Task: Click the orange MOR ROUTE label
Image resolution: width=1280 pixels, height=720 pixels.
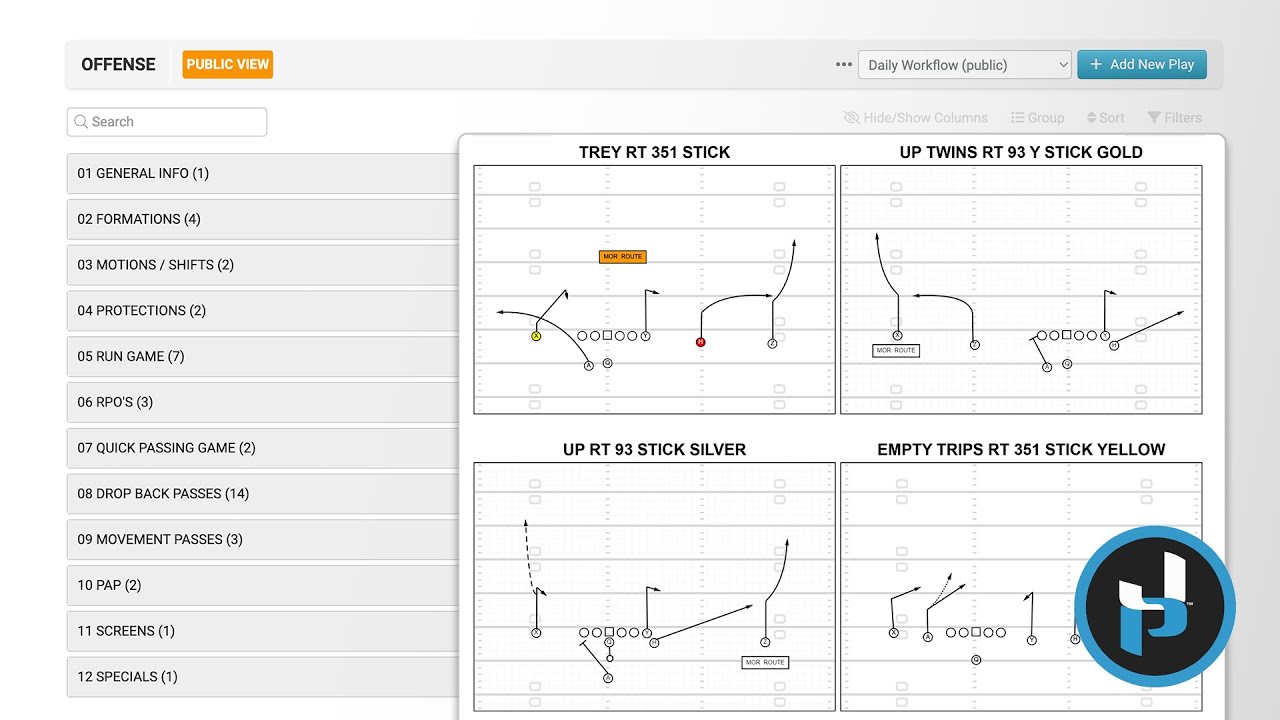Action: [622, 257]
